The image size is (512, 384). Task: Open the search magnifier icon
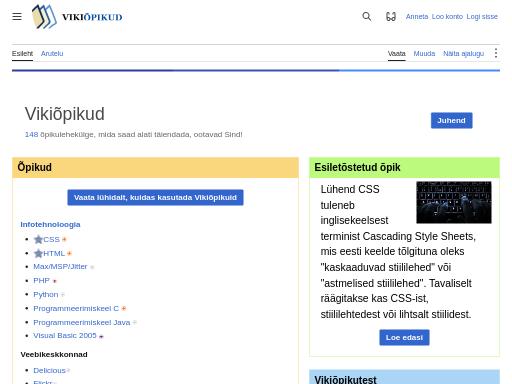pos(367,16)
